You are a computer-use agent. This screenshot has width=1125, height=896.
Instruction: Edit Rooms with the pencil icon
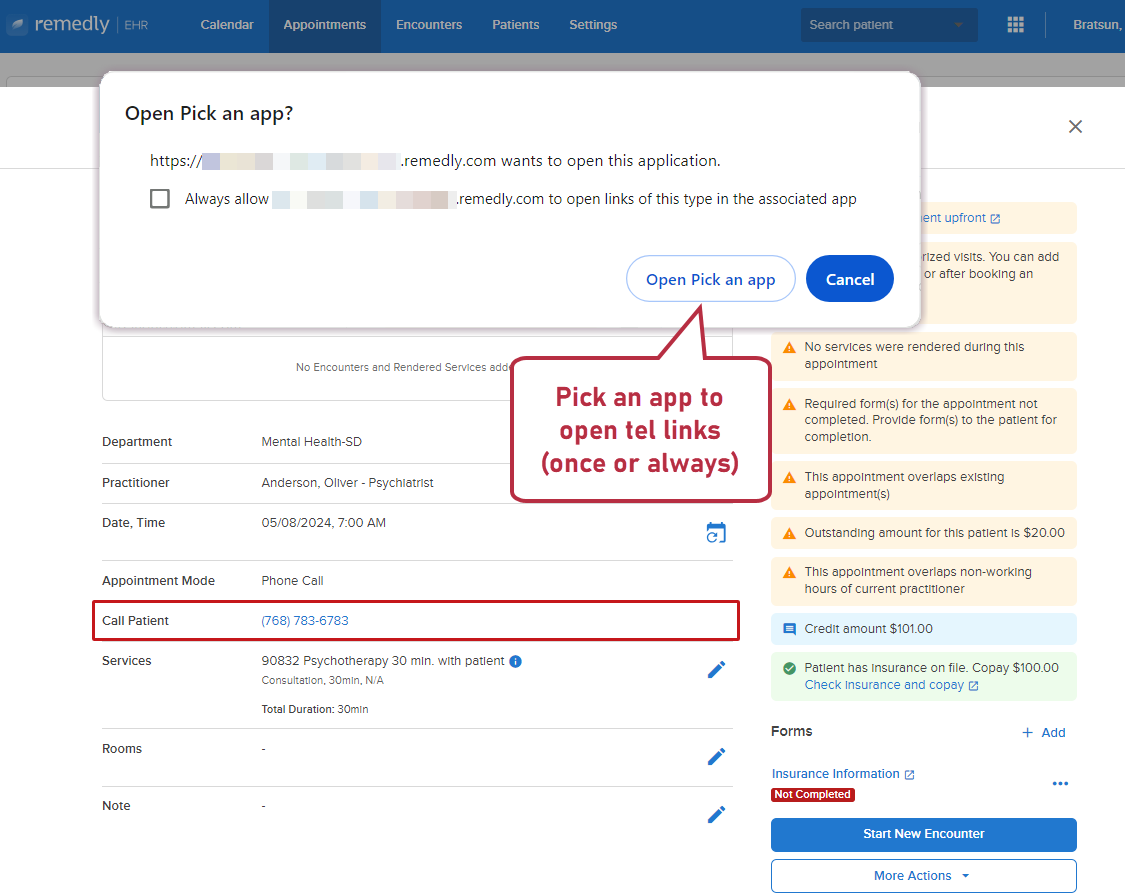(x=716, y=757)
